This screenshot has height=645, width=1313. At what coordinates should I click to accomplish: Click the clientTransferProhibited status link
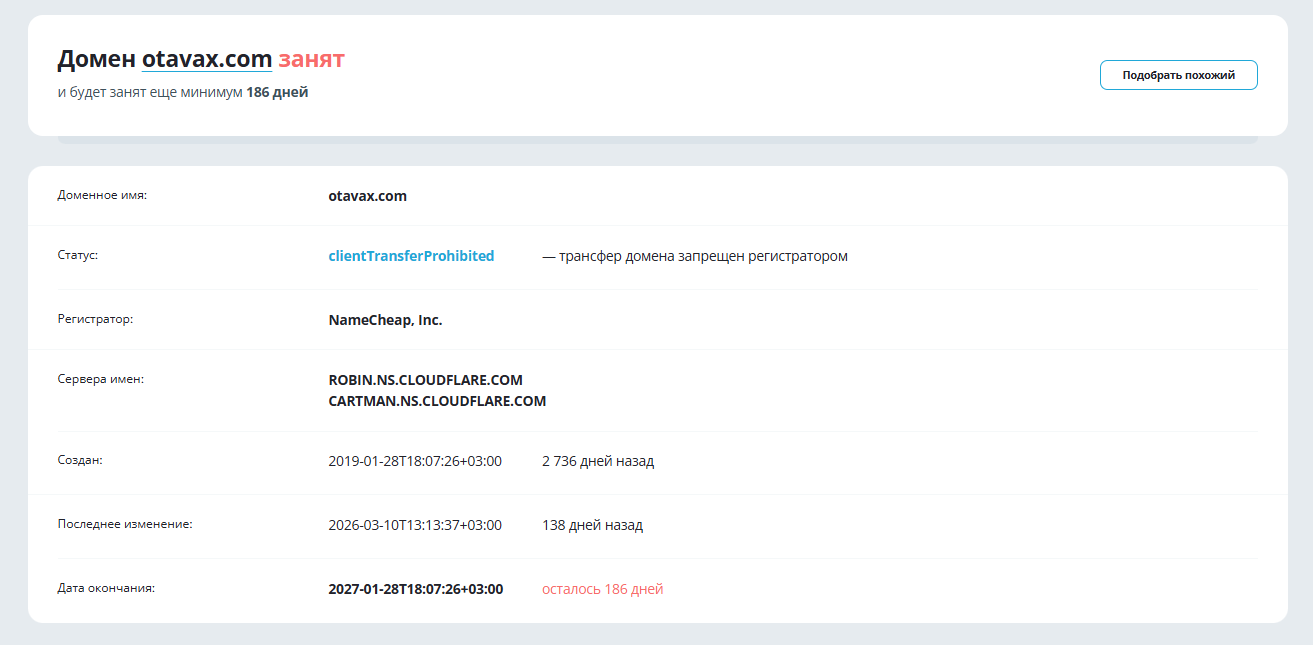point(411,256)
